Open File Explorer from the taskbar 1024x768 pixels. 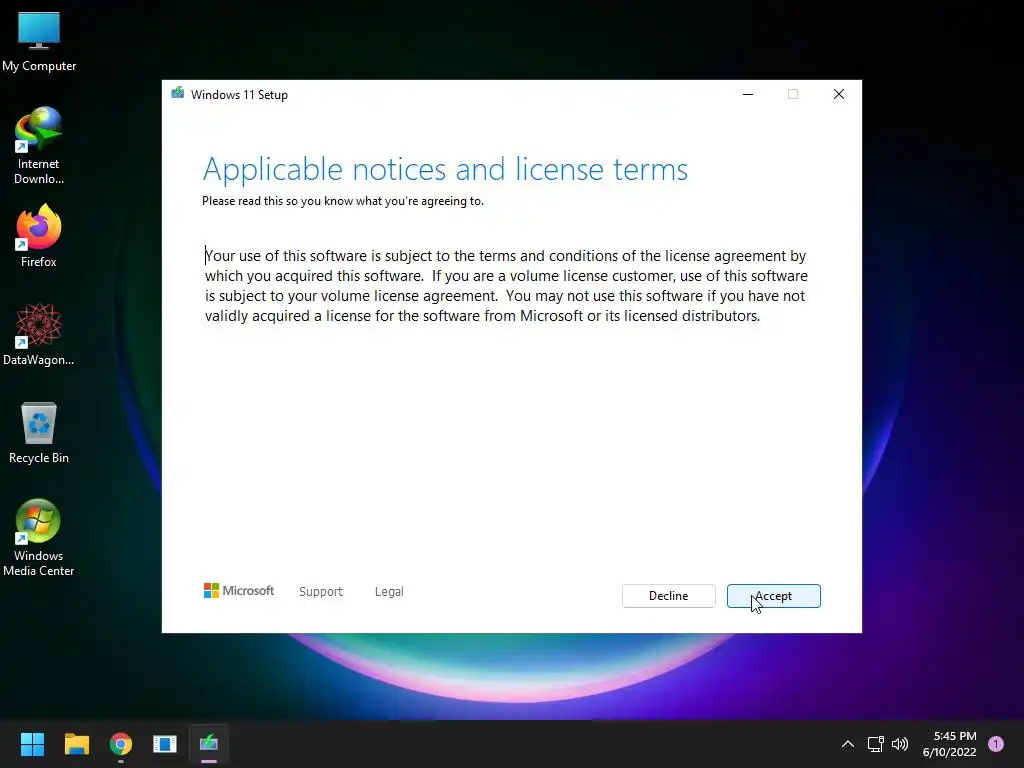pos(76,743)
